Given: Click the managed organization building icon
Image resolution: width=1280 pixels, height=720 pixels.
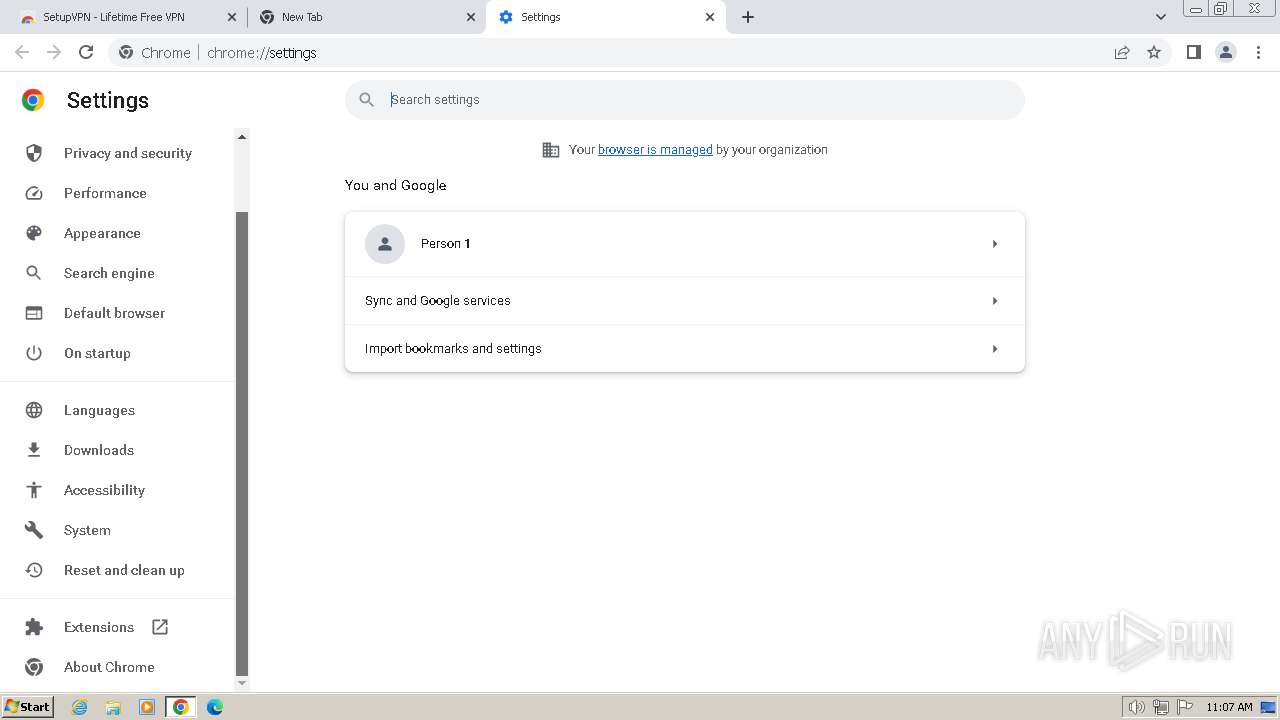Looking at the screenshot, I should [x=551, y=150].
